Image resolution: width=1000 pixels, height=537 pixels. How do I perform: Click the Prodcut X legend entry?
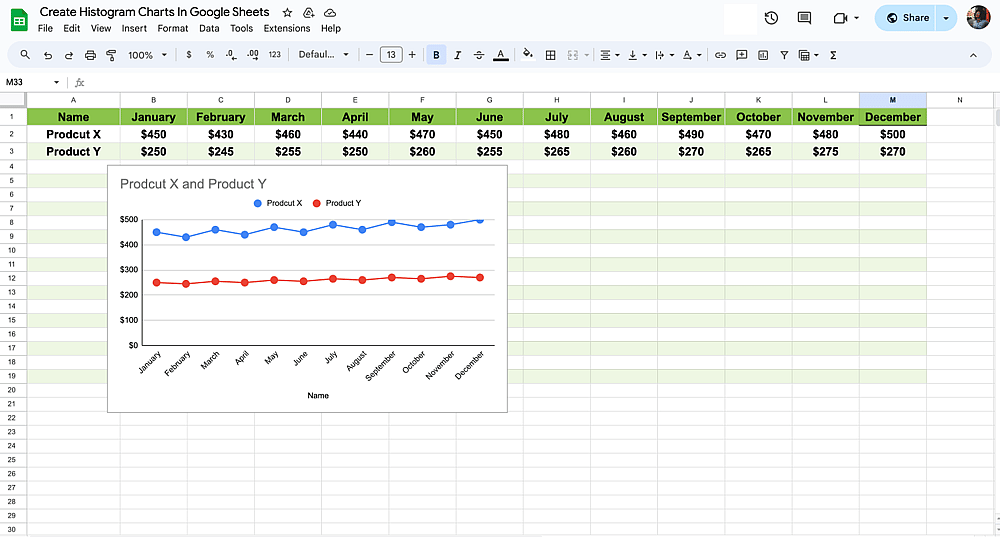coord(278,203)
